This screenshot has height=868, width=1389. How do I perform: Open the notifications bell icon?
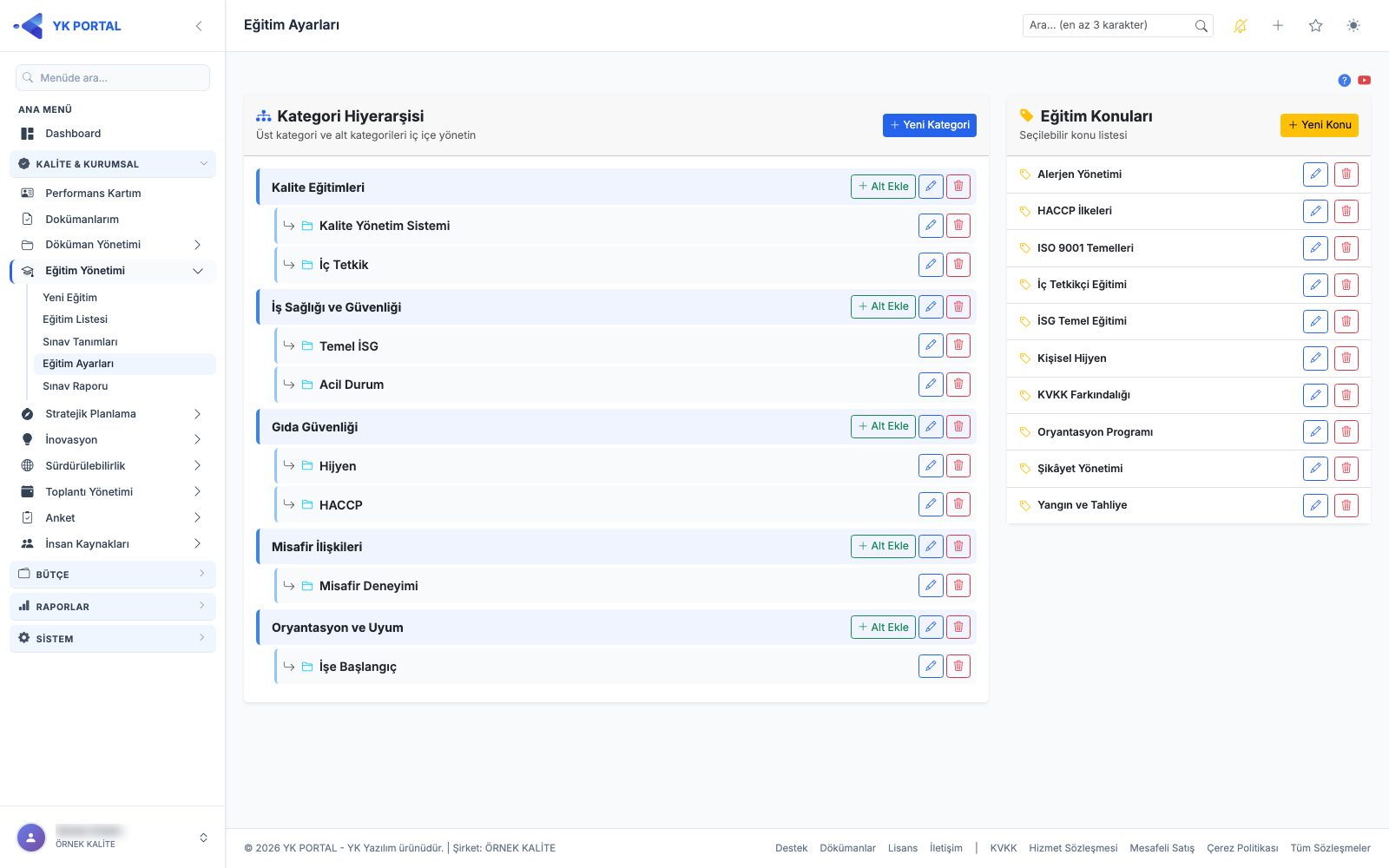coord(1241,26)
